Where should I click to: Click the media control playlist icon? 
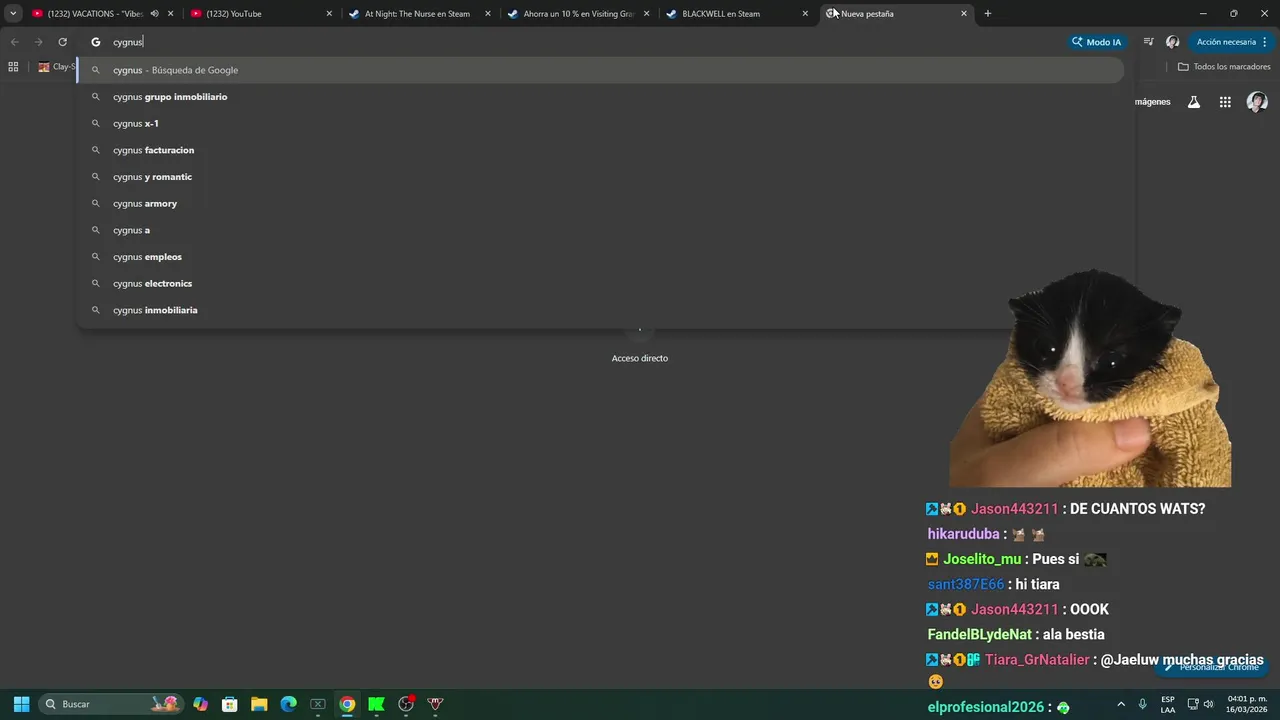(1148, 42)
